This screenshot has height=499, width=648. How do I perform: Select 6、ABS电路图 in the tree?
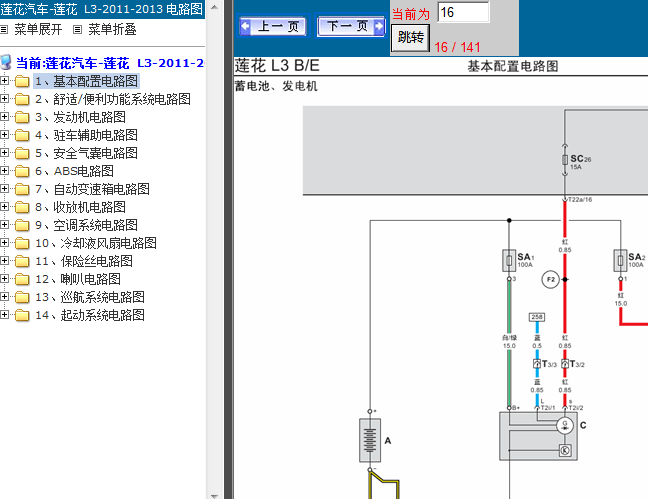(74, 171)
